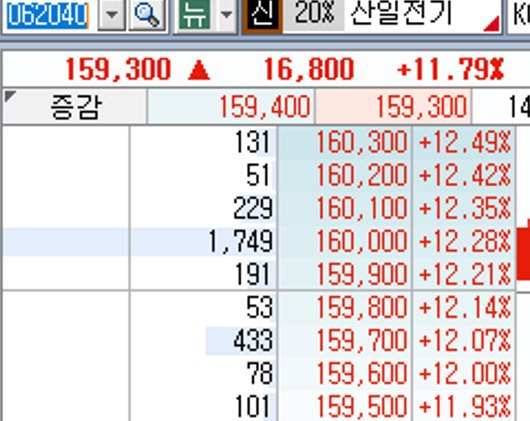
Task: Click percentage +12.14%
Action: click(x=464, y=307)
